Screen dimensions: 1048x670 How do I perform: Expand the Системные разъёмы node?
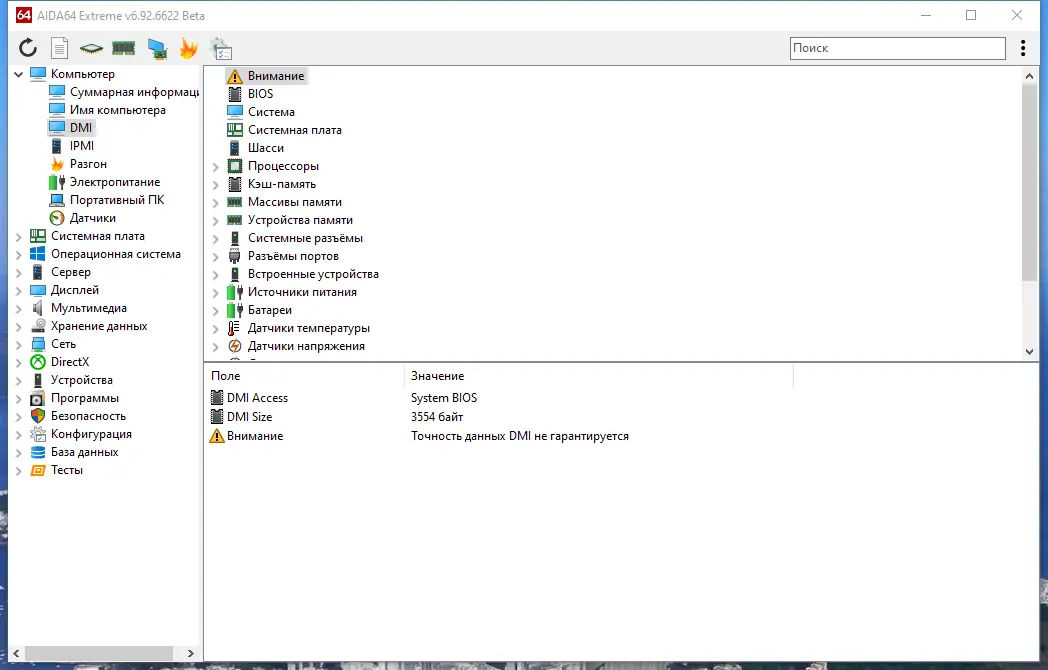coord(216,239)
